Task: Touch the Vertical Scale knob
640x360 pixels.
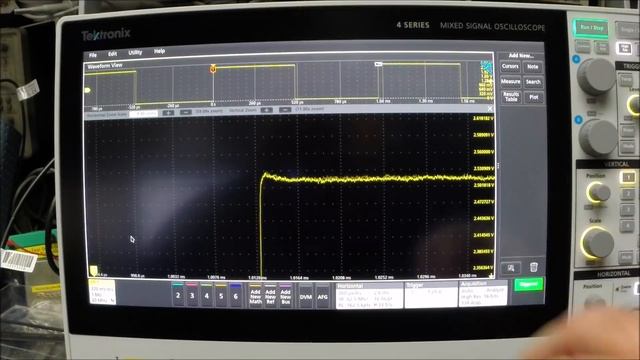Action: [597, 243]
